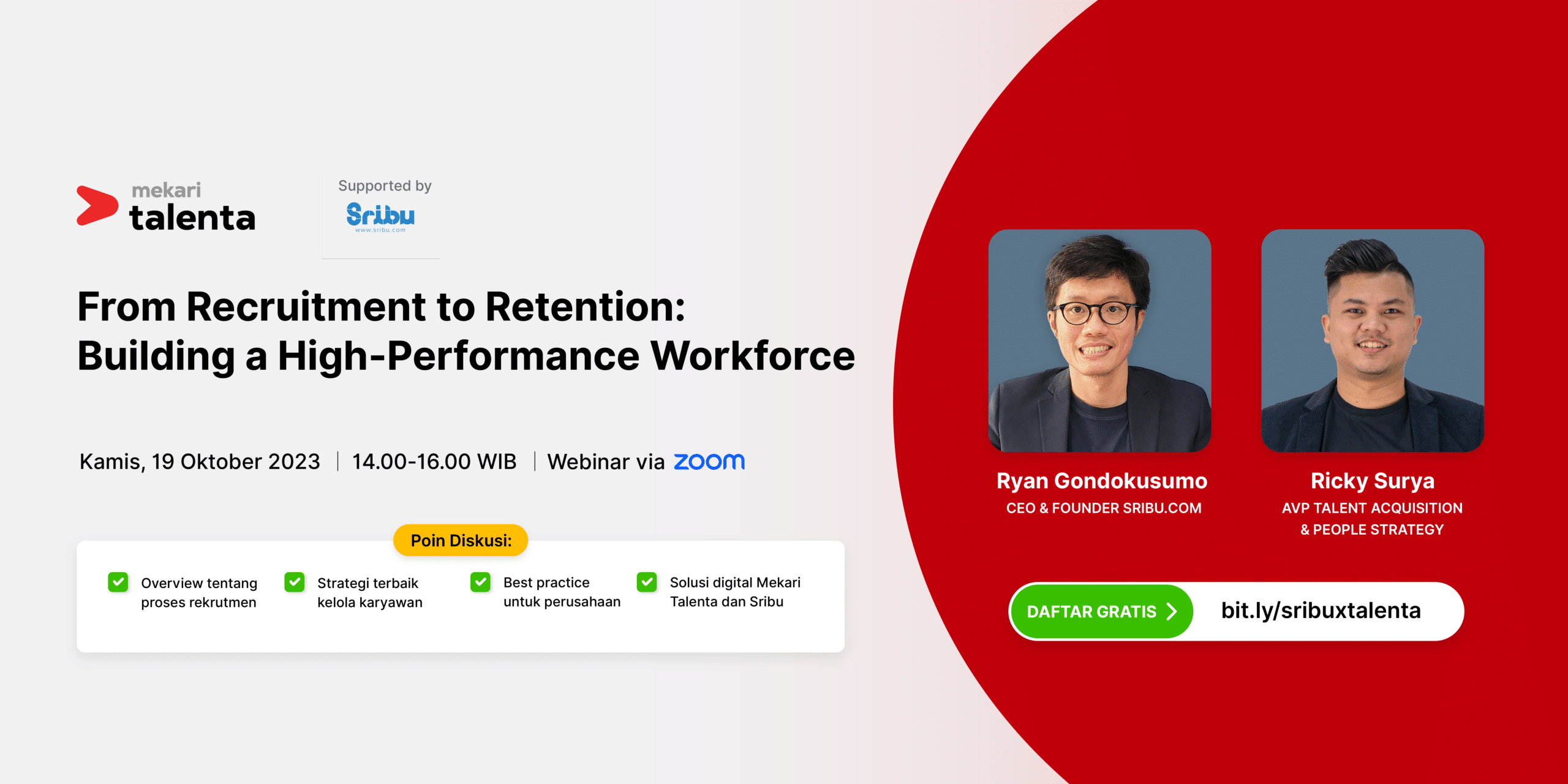Click the checkmark beside Strategi terbaik kelola karyawan
This screenshot has height=784, width=1568.
pos(295,582)
